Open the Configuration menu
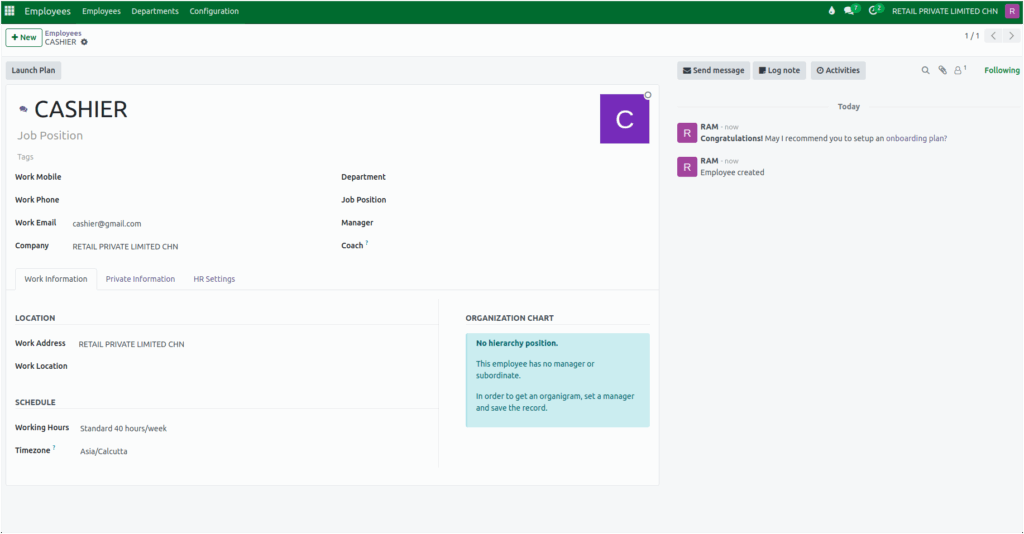 click(x=214, y=11)
